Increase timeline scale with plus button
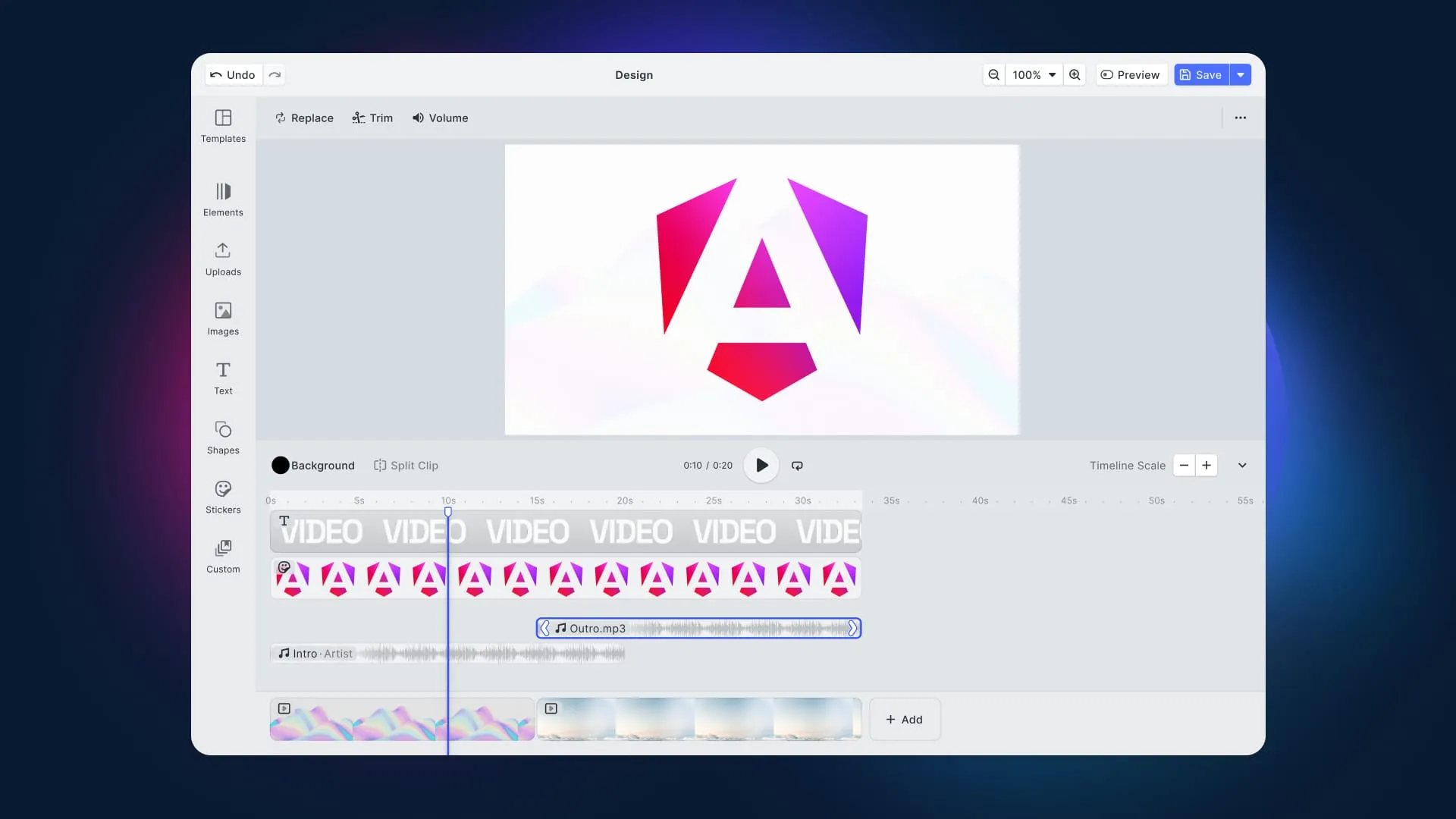This screenshot has width=1456, height=819. click(1207, 466)
